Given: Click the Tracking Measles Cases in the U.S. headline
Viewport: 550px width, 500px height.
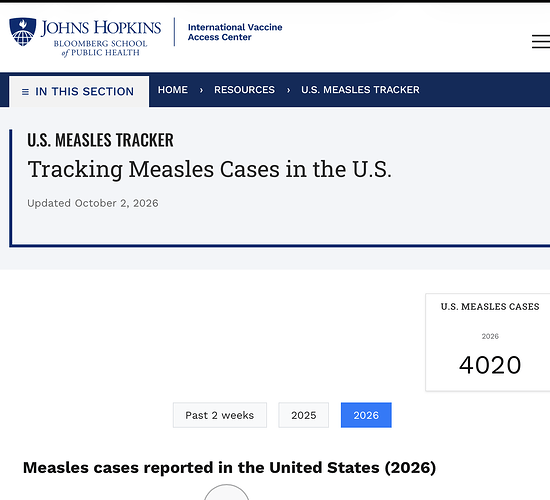Looking at the screenshot, I should tap(209, 169).
